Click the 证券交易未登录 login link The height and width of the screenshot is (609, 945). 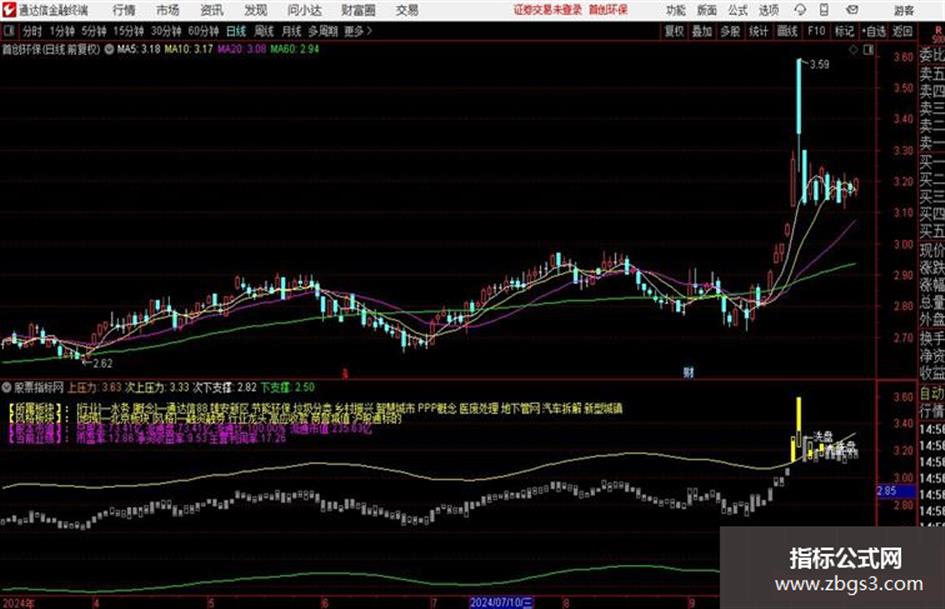[x=548, y=10]
